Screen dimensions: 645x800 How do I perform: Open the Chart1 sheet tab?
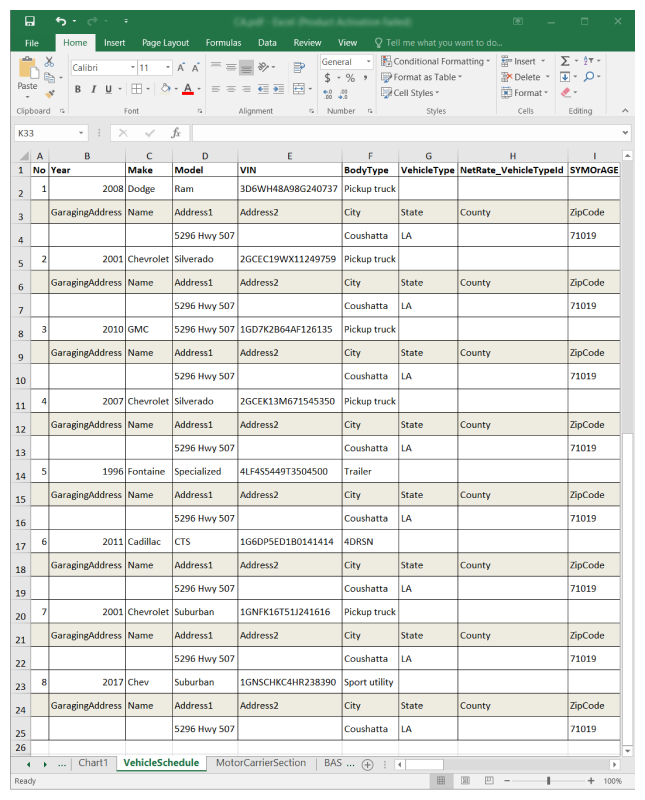tap(93, 763)
